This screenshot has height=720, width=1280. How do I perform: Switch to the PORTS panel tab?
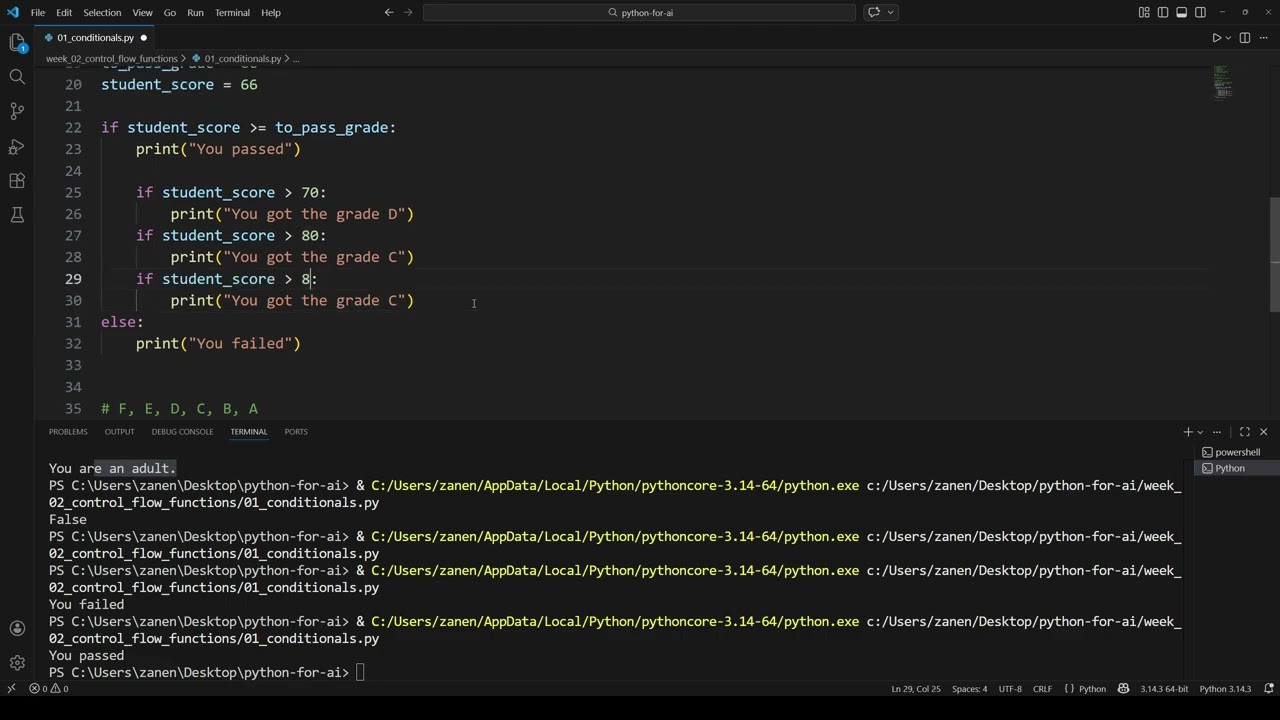click(x=296, y=432)
